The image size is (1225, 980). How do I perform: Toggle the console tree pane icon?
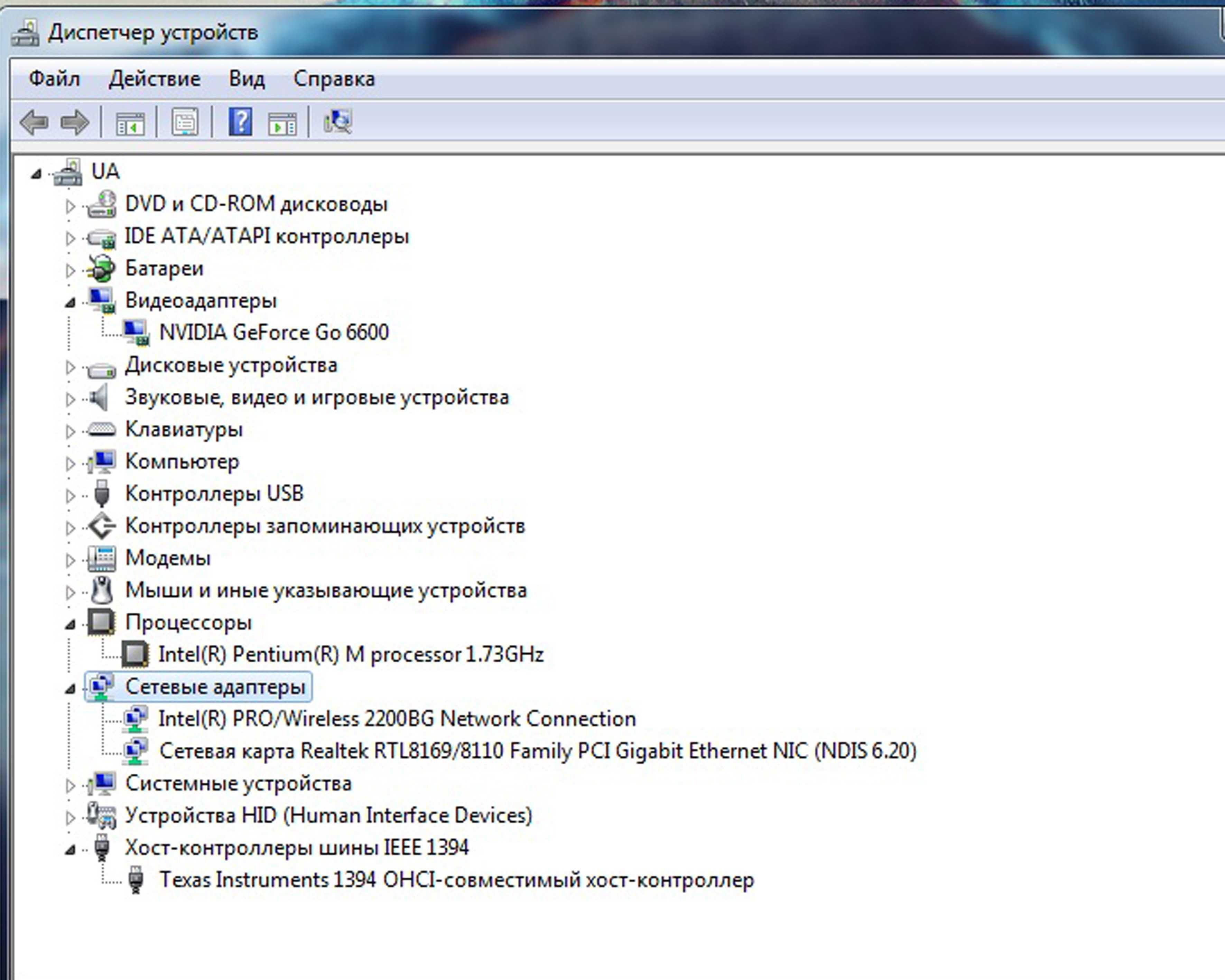pyautogui.click(x=130, y=123)
